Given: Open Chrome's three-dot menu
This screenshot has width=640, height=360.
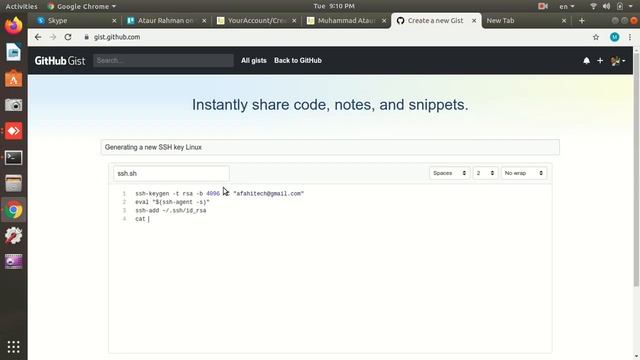Looking at the screenshot, I should (630, 37).
